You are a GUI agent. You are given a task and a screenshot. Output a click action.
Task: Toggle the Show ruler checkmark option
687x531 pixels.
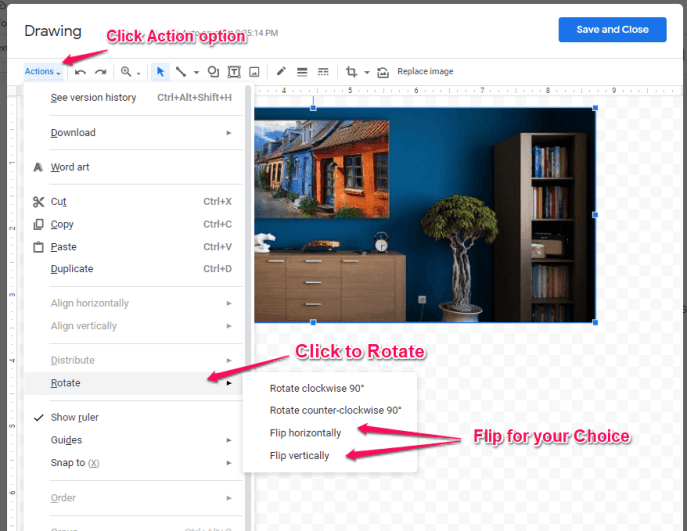tap(134, 417)
